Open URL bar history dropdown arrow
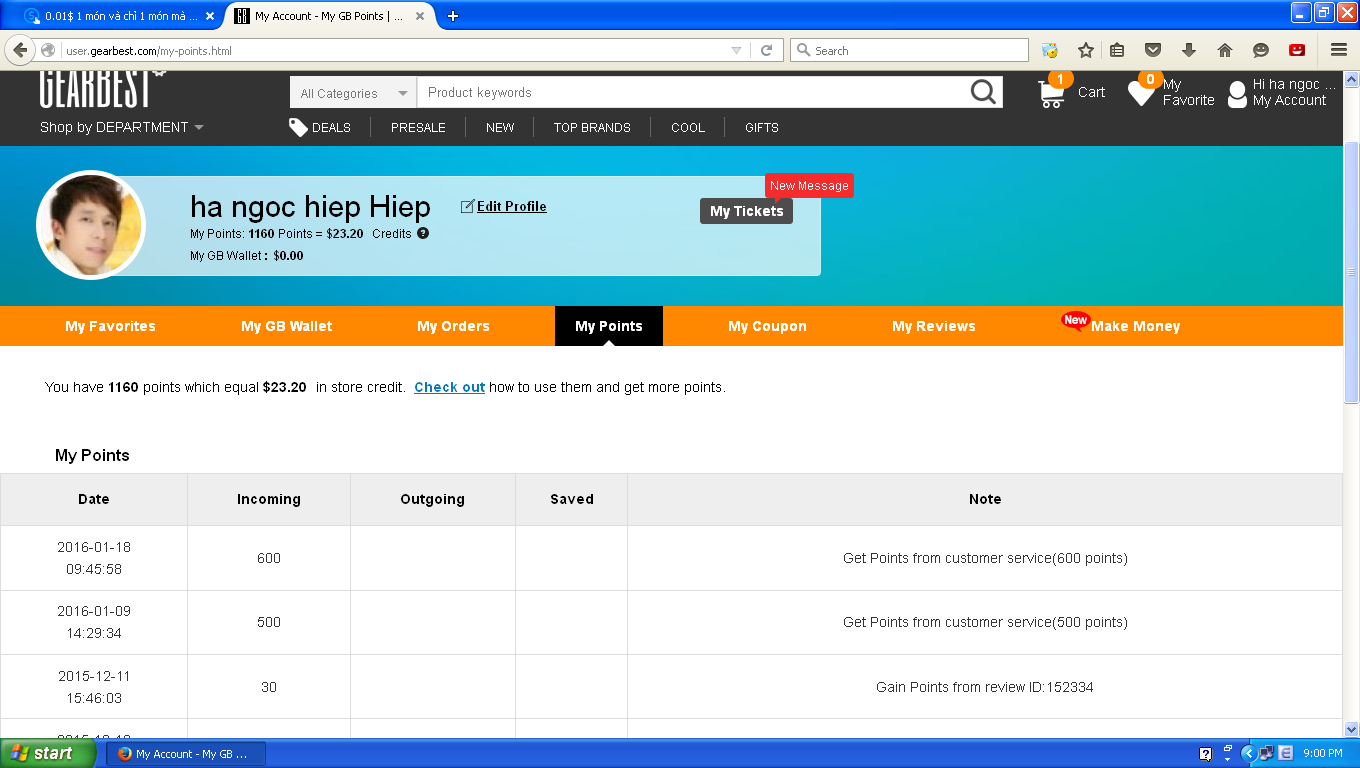1360x768 pixels. [x=737, y=50]
